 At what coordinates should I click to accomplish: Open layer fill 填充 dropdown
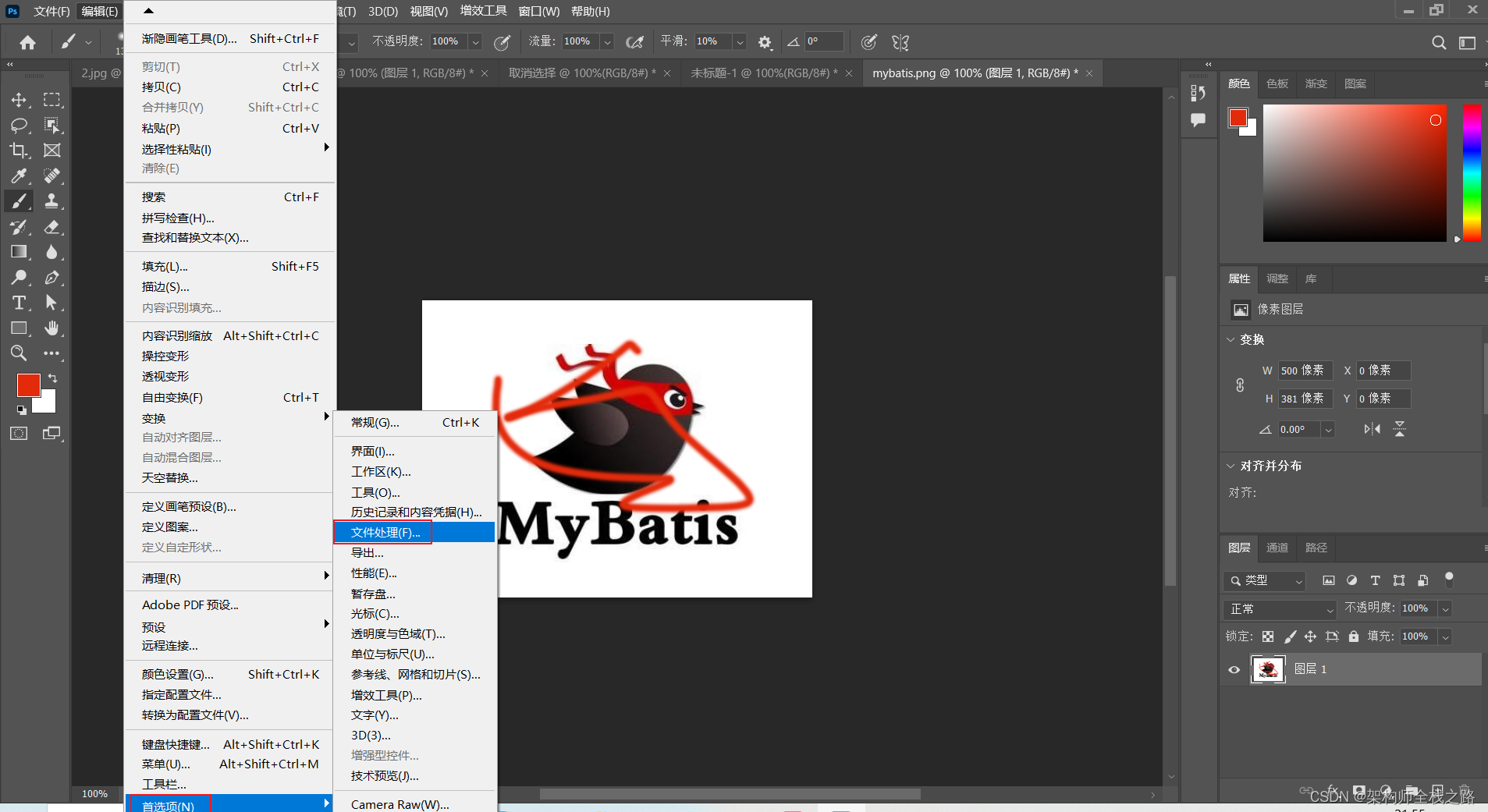[1445, 636]
